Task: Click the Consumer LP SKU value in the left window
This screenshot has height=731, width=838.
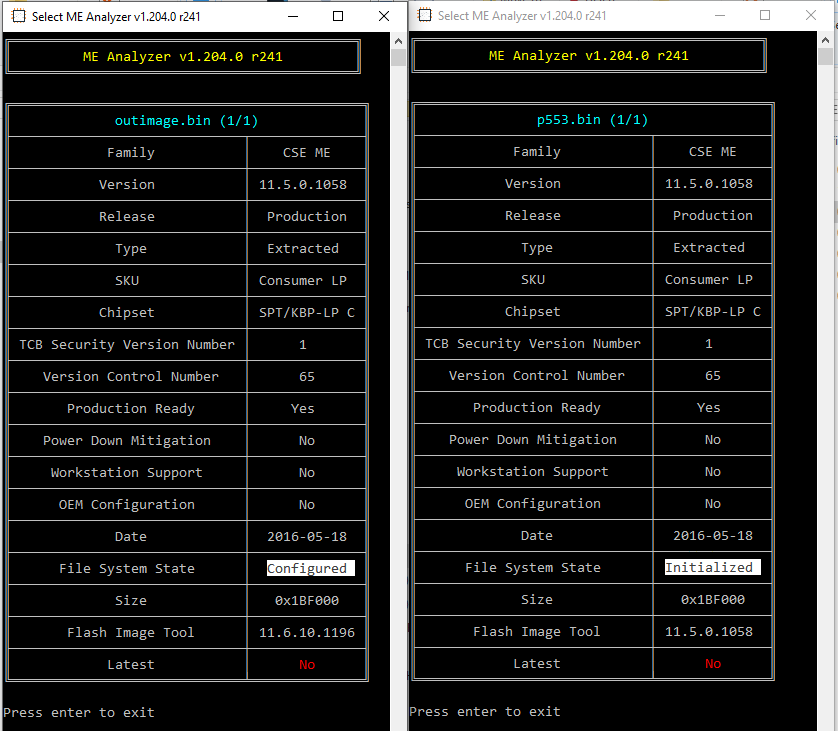Action: click(x=303, y=281)
